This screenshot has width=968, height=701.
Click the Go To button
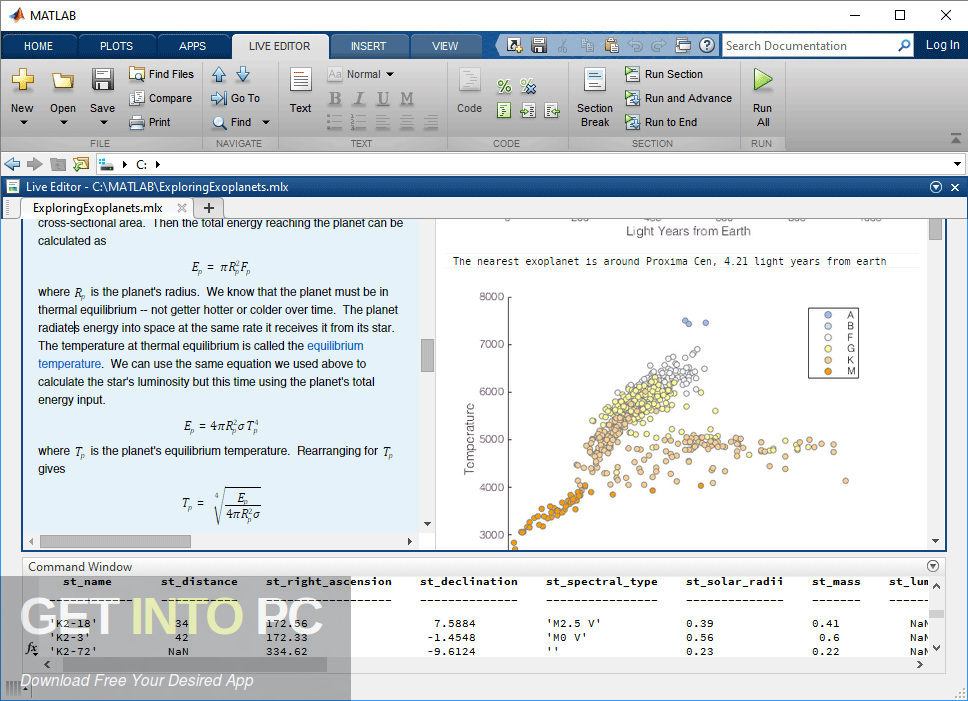235,98
